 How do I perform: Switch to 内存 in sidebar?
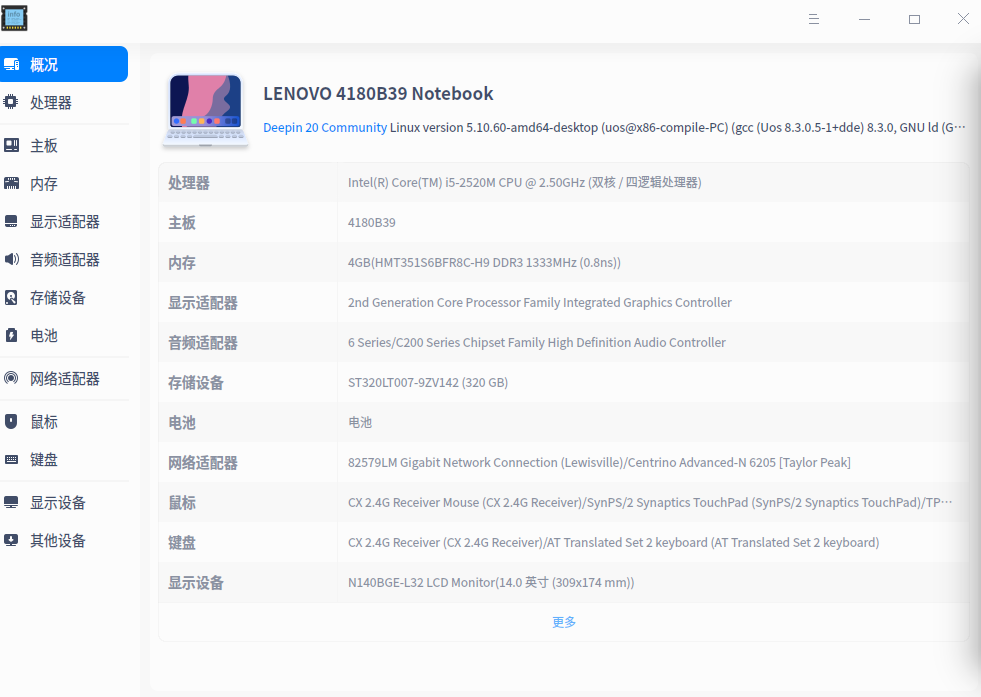coord(64,183)
